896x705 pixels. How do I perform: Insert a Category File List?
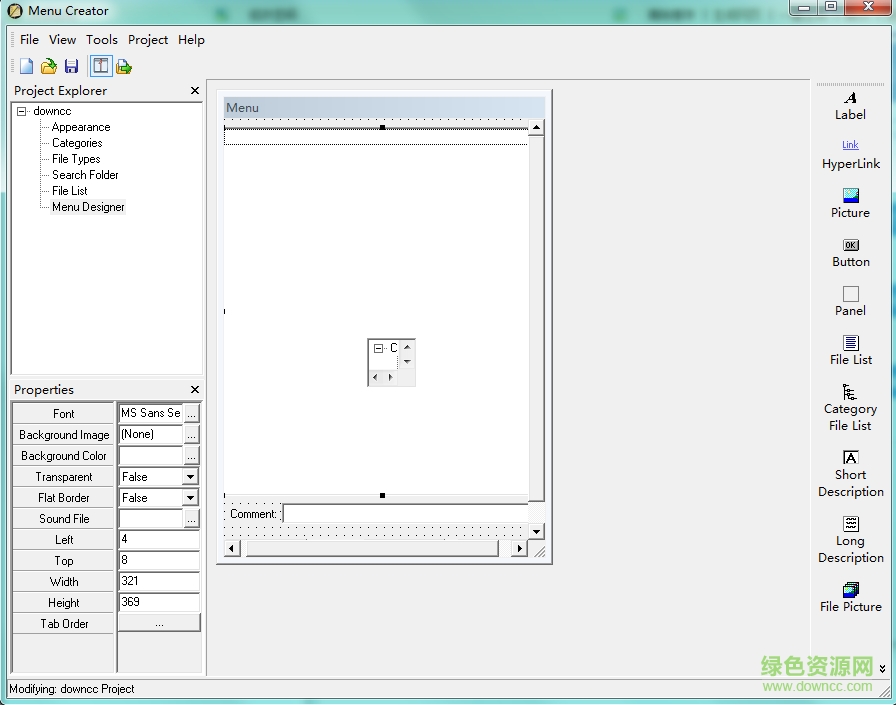(x=850, y=408)
